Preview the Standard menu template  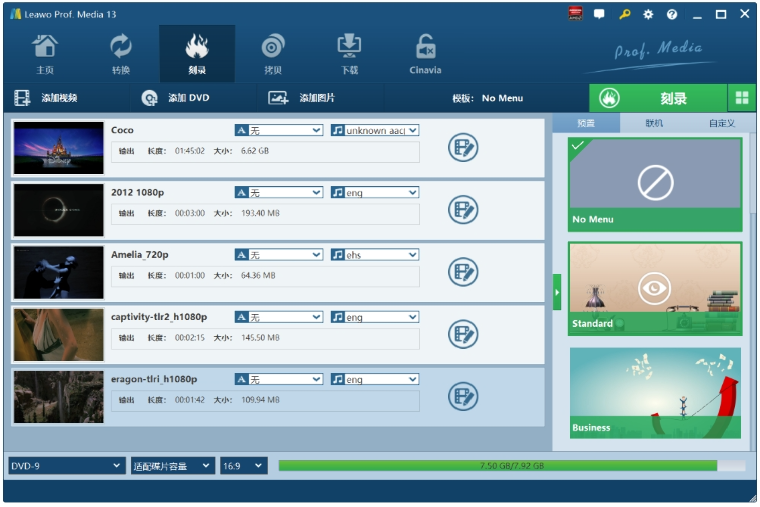tap(655, 289)
